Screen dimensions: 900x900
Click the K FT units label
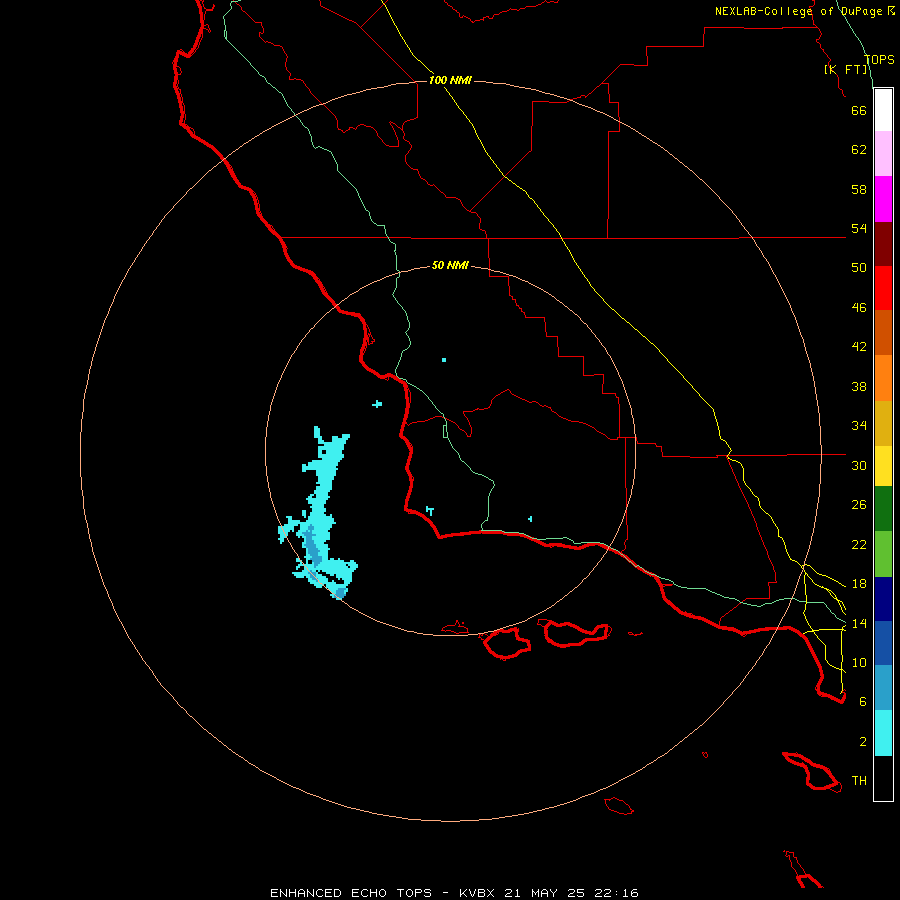[846, 69]
